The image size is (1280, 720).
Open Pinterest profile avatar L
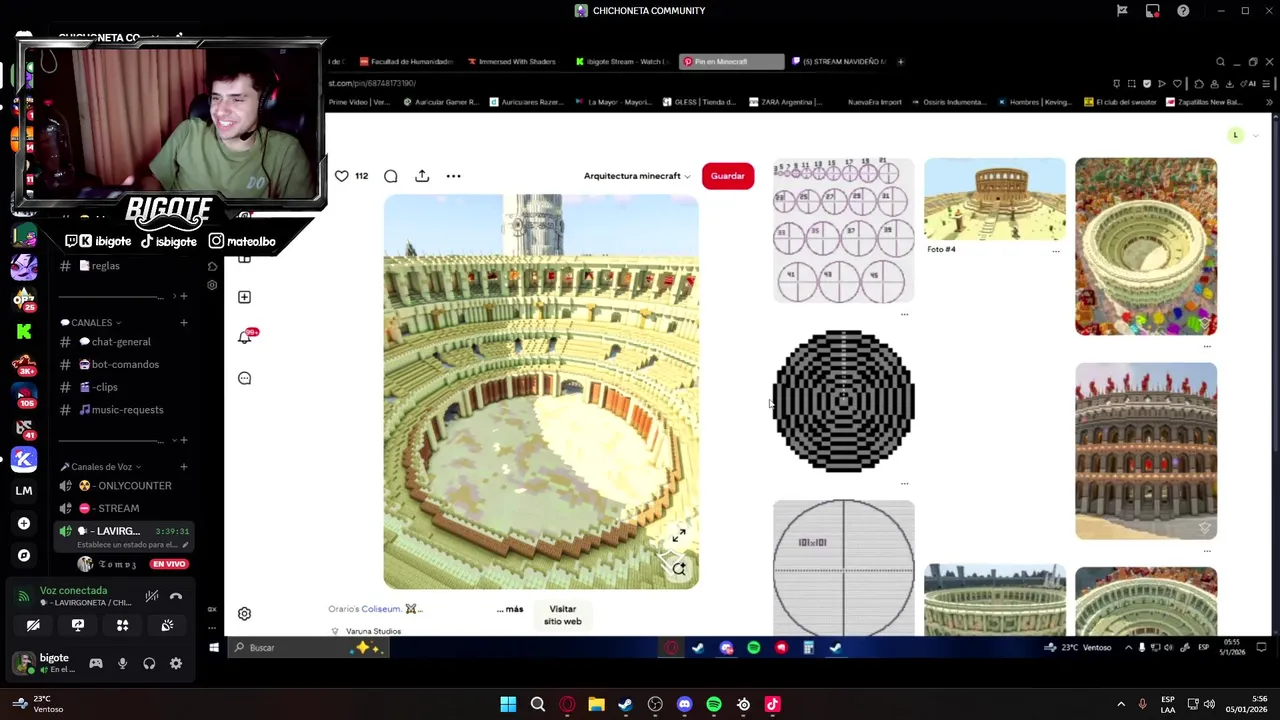point(1236,135)
